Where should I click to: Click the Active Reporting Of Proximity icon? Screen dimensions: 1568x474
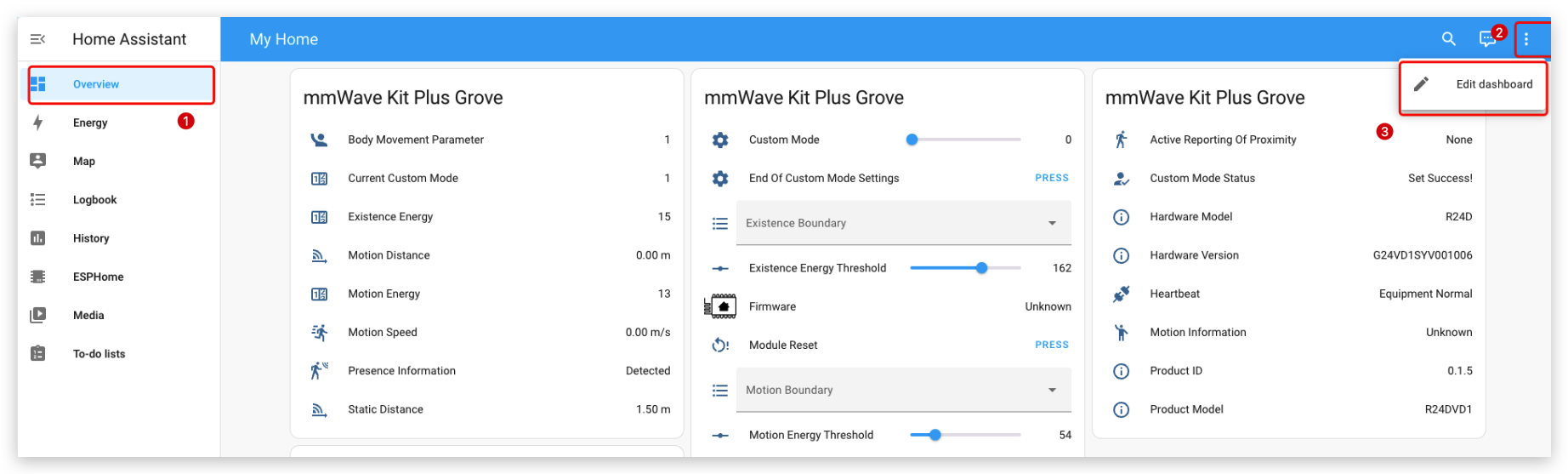pos(1122,140)
